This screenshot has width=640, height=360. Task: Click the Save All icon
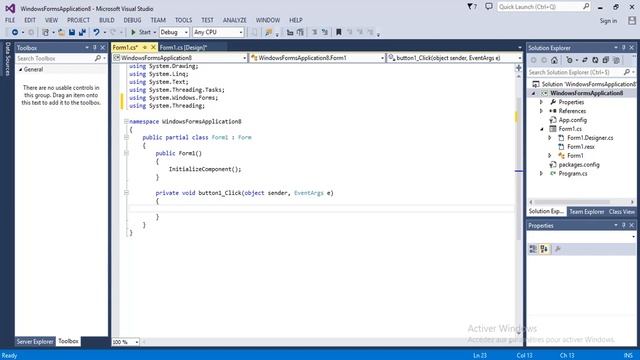click(x=82, y=32)
